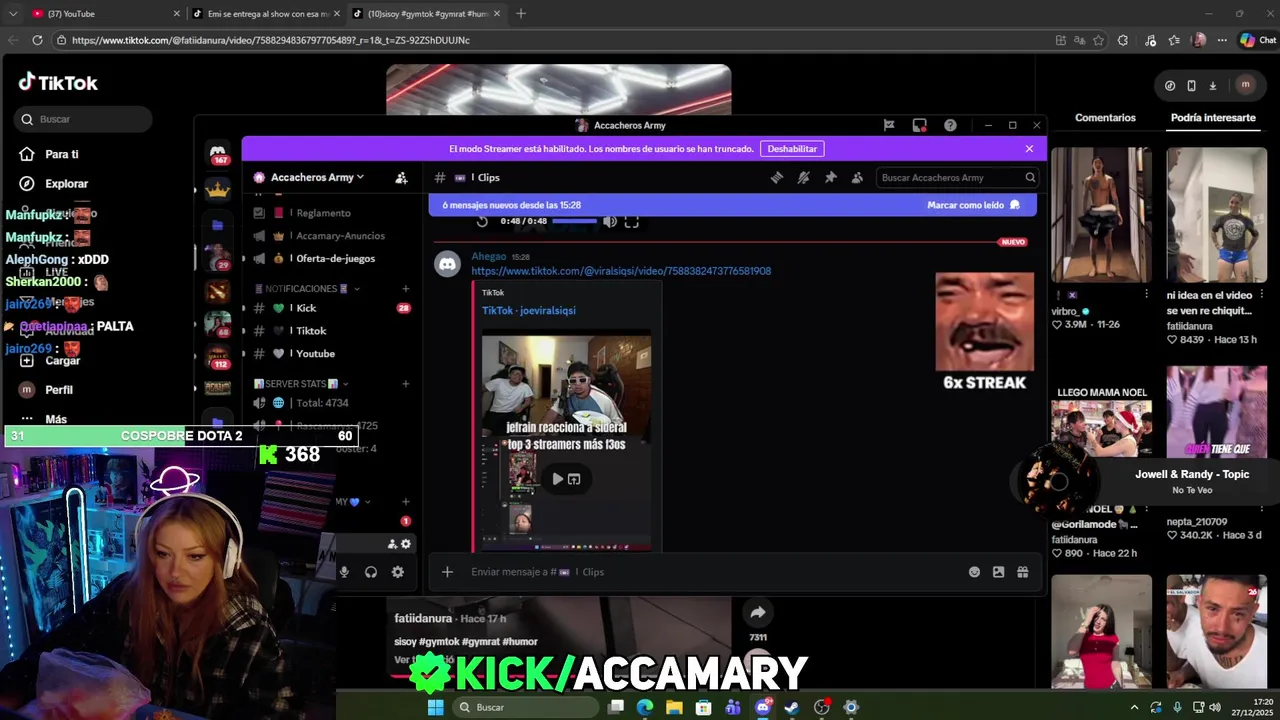Image resolution: width=1280 pixels, height=720 pixels.
Task: Click Deshabilitar streamer mode button
Action: click(x=792, y=148)
